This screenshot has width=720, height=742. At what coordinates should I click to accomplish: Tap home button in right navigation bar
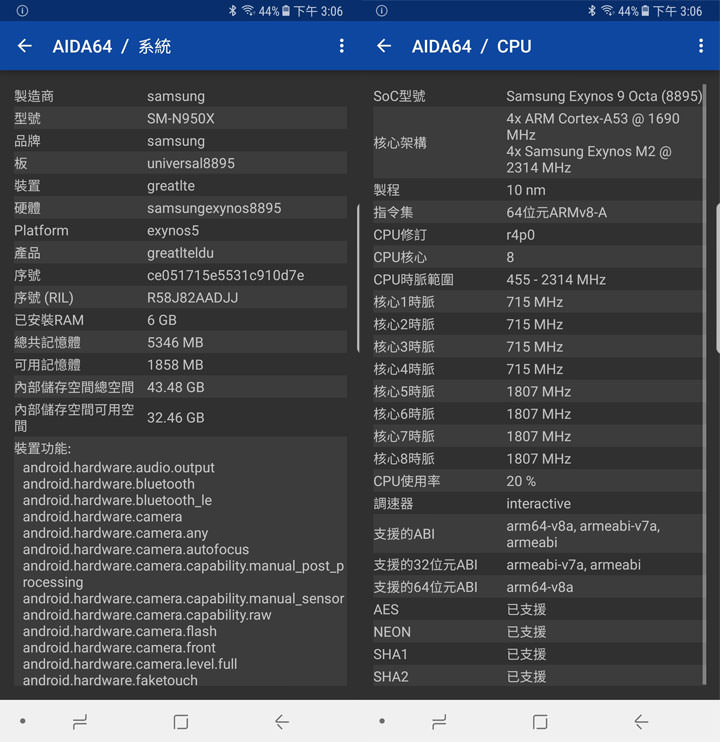click(x=540, y=722)
